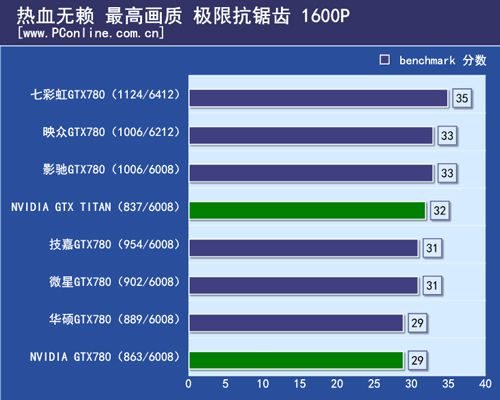Click the benchmark 分数 legend text
Viewport: 500px width, 400px height.
pos(443,60)
